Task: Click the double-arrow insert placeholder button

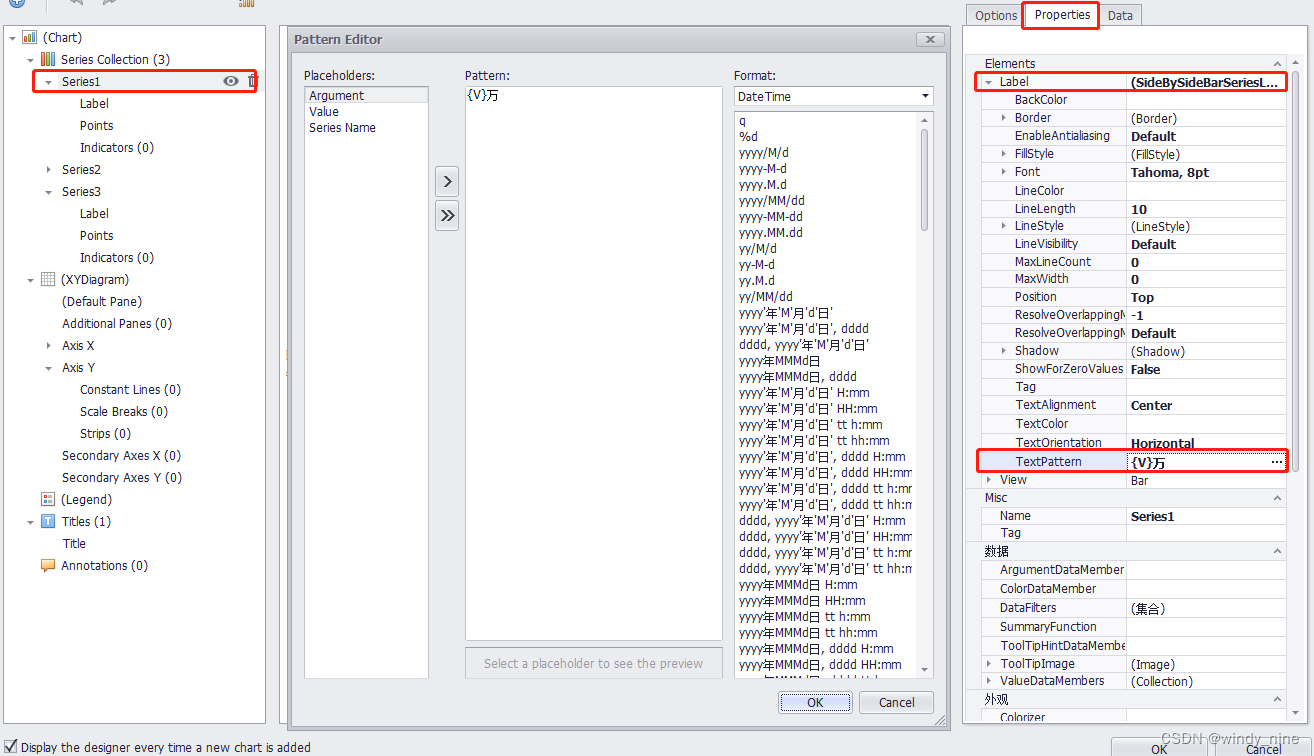Action: (447, 215)
